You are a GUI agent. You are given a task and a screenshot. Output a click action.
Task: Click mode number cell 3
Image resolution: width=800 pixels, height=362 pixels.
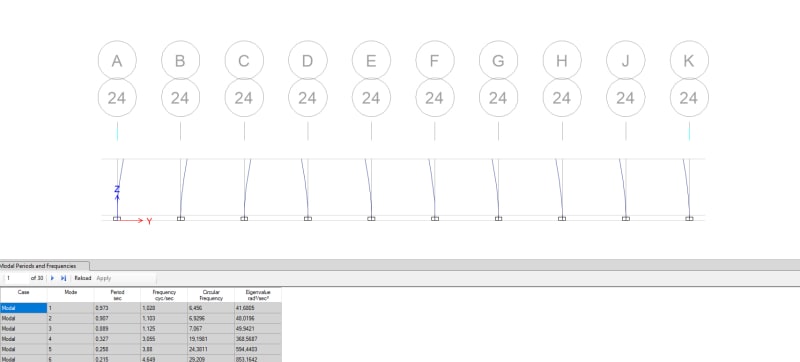(70, 328)
